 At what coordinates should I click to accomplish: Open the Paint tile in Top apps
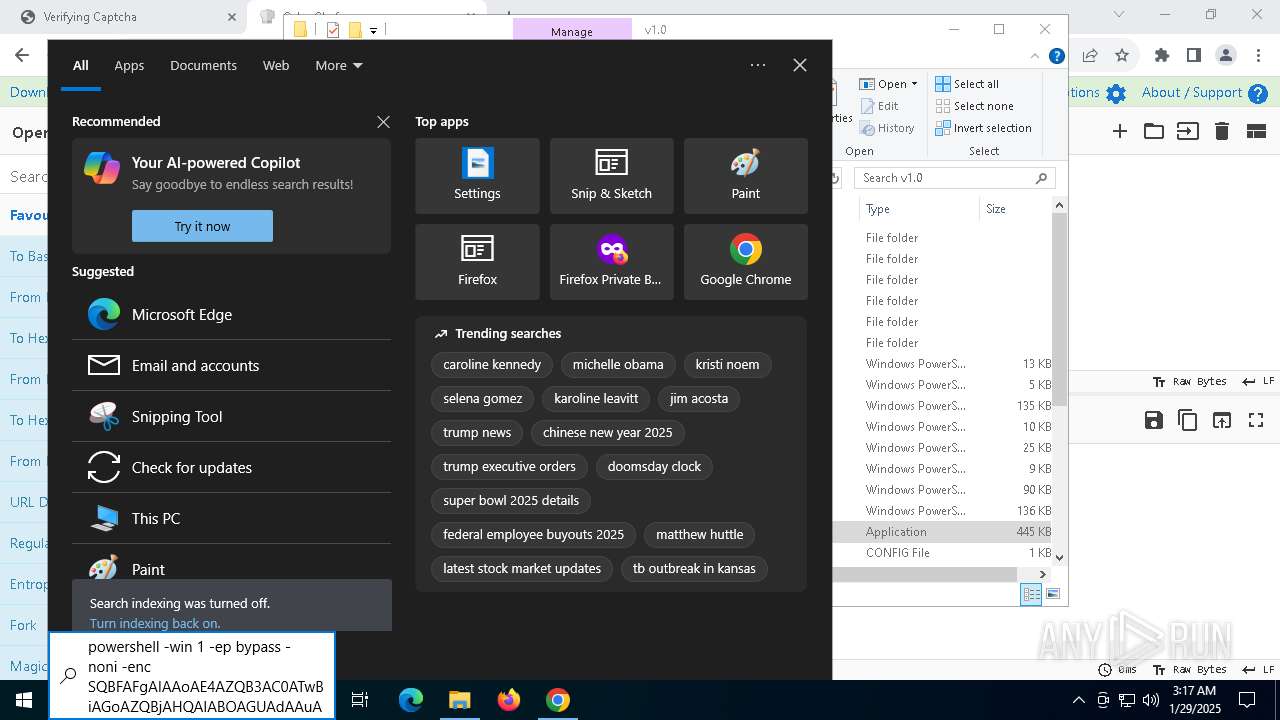tap(745, 176)
